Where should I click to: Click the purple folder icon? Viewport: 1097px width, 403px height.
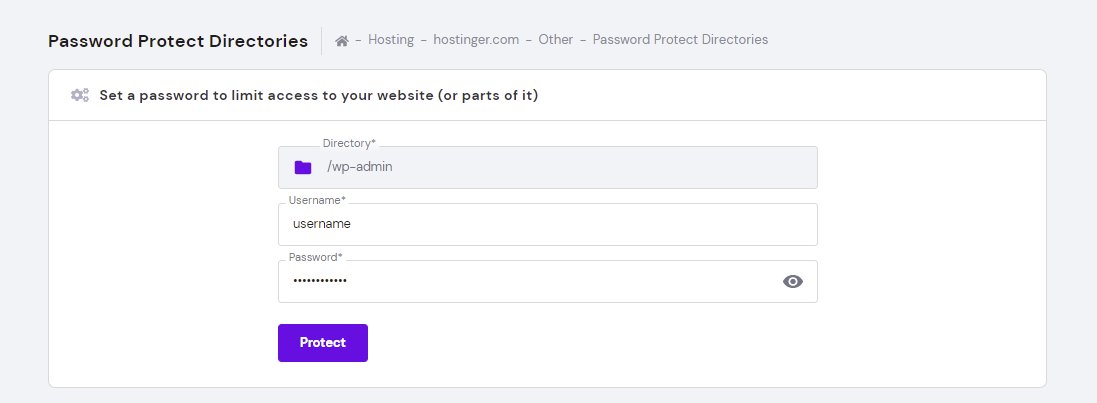click(303, 167)
